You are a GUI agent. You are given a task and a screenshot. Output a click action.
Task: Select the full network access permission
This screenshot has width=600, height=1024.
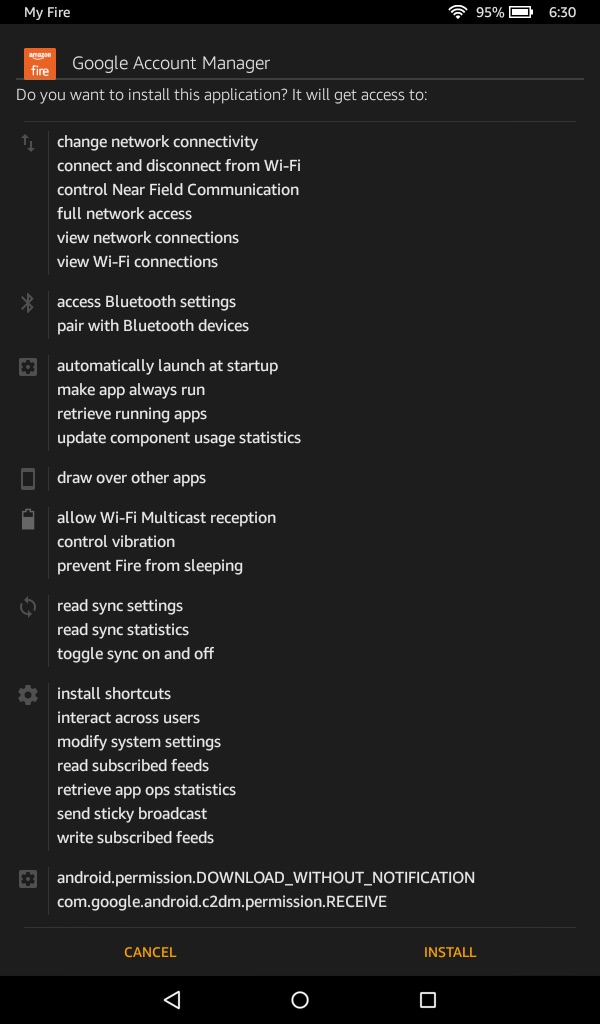coord(124,214)
